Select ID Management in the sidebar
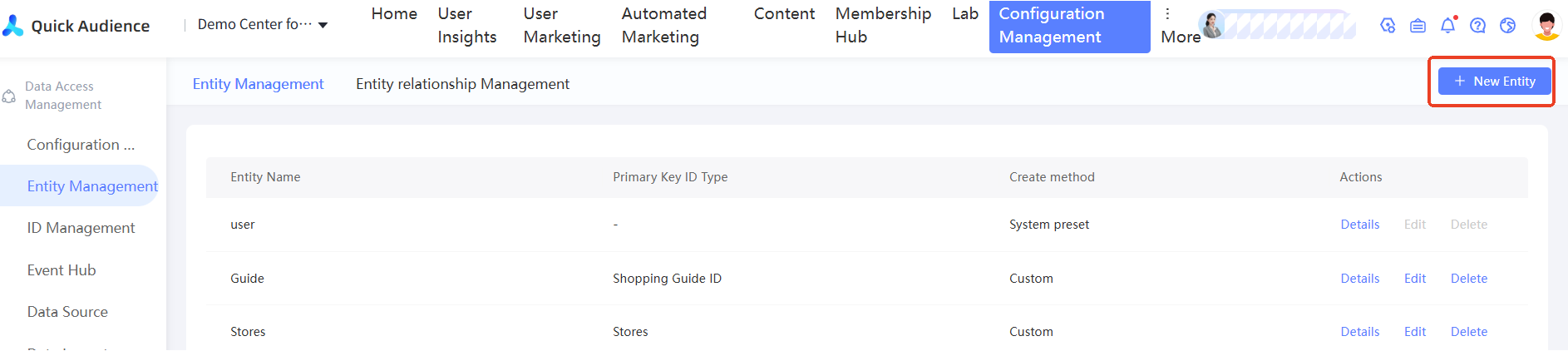The height and width of the screenshot is (351, 1568). (x=81, y=228)
